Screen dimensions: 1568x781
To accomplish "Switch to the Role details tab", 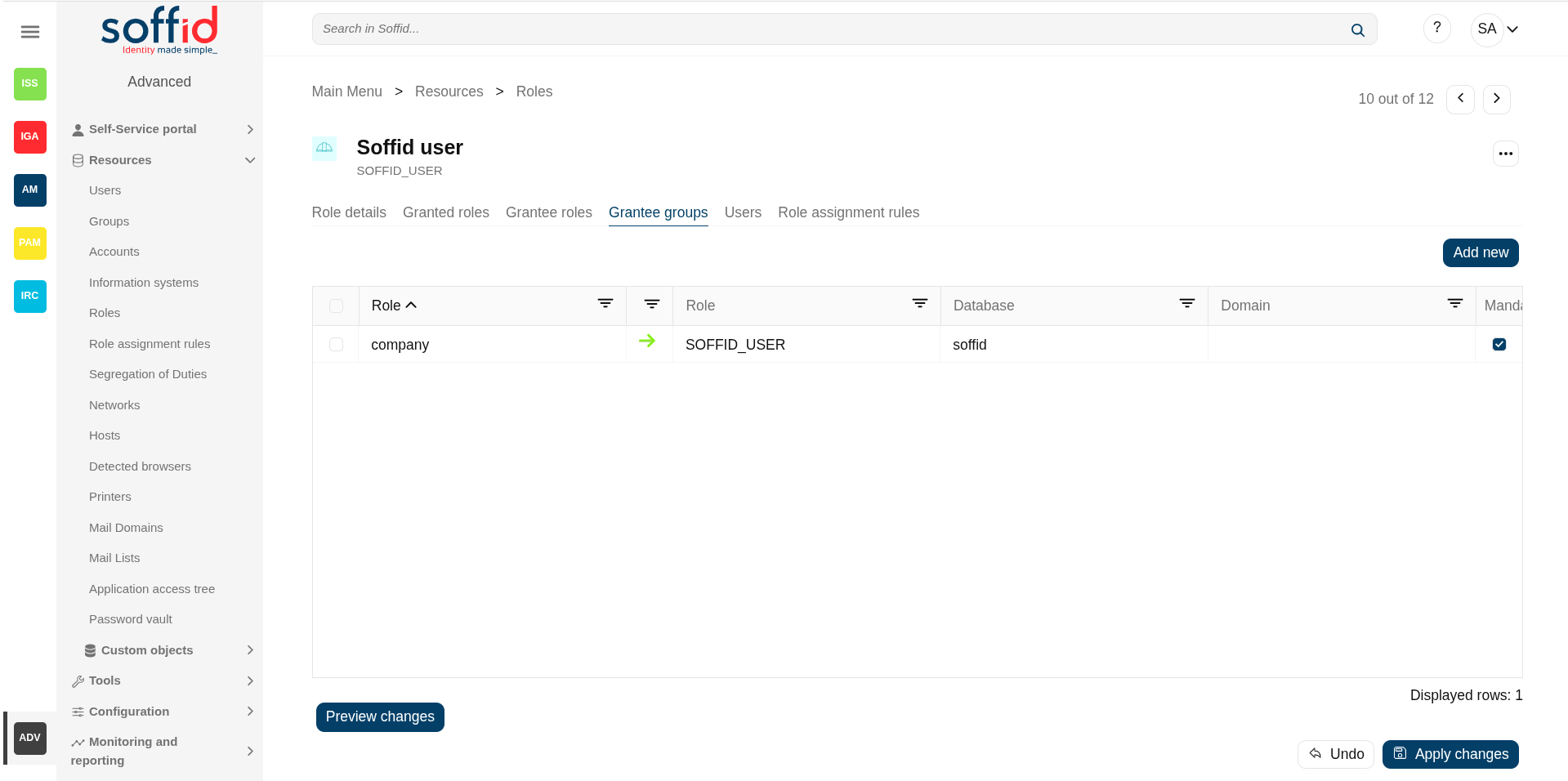I will tap(349, 212).
